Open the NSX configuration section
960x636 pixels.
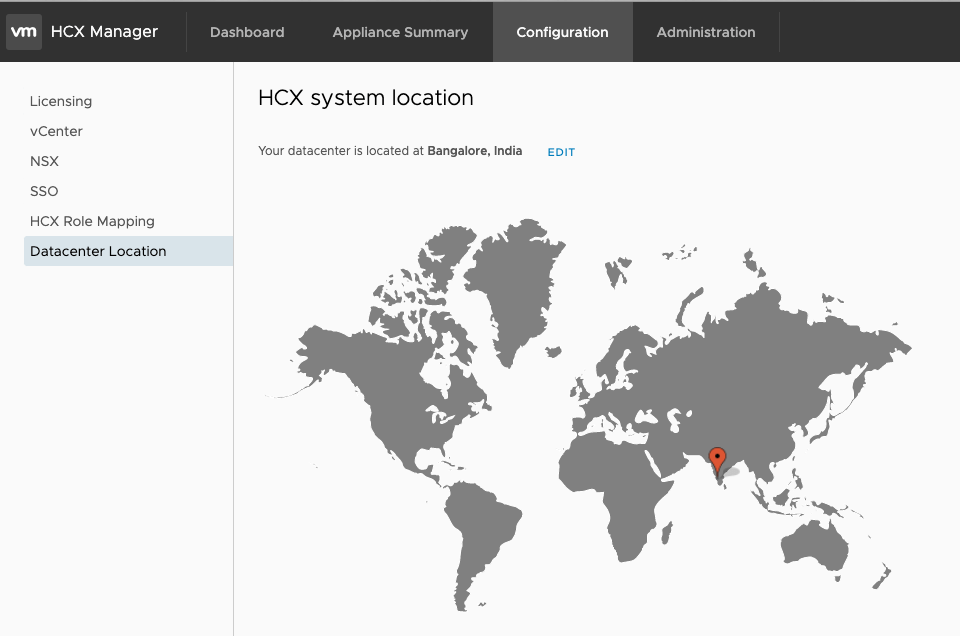coord(44,161)
